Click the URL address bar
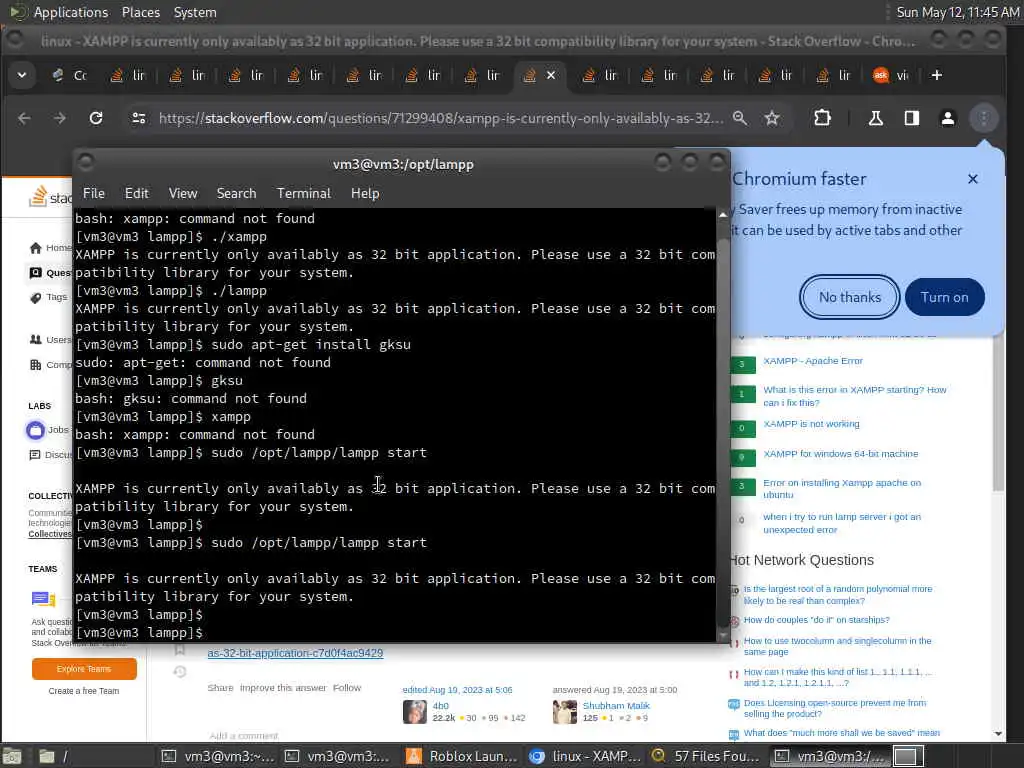1024x768 pixels. [441, 118]
